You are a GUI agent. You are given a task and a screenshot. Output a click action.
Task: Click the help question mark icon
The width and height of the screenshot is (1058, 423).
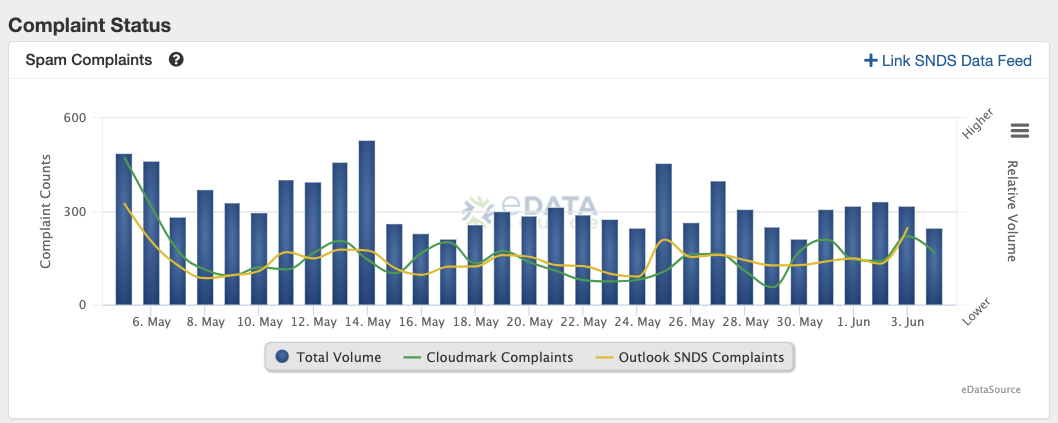[176, 60]
